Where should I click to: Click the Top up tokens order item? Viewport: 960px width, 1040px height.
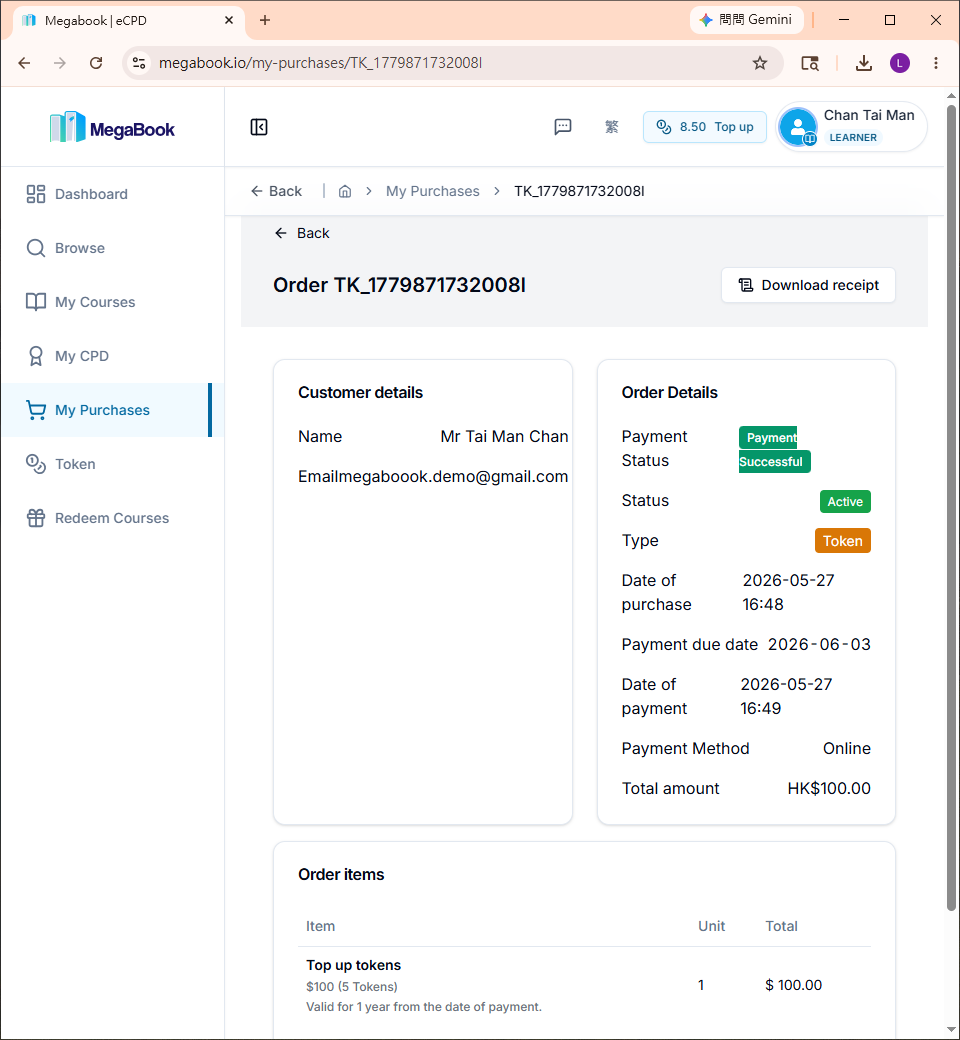click(354, 965)
